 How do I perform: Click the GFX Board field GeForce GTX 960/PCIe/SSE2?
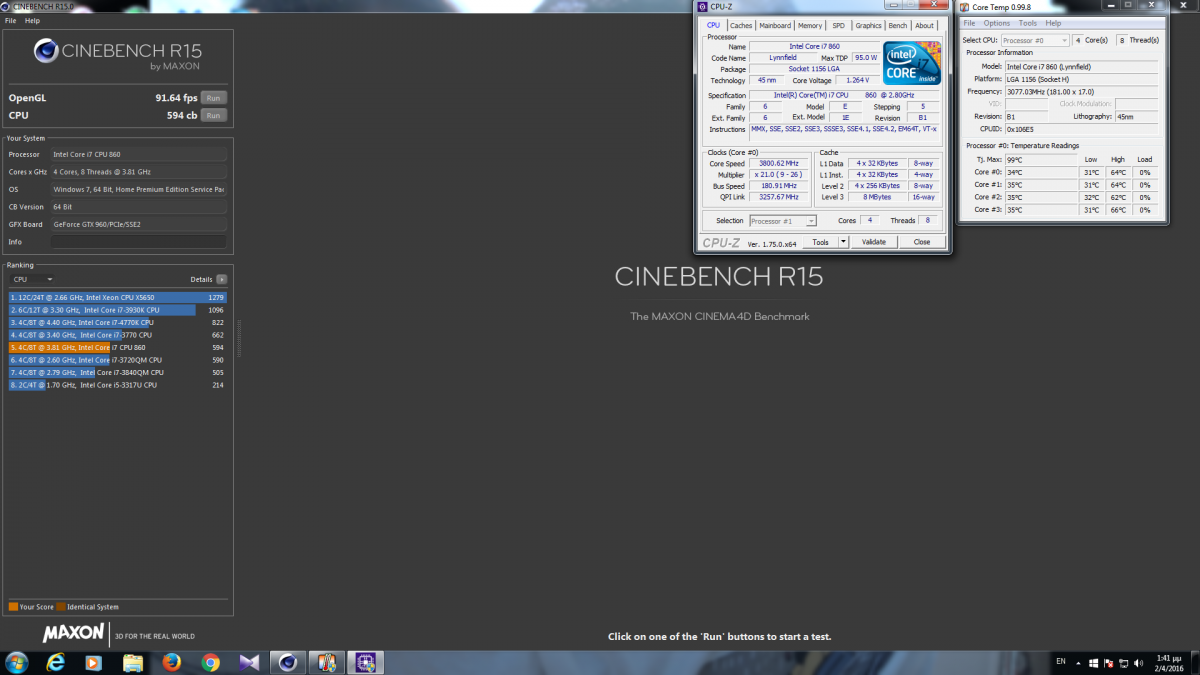click(x=138, y=224)
